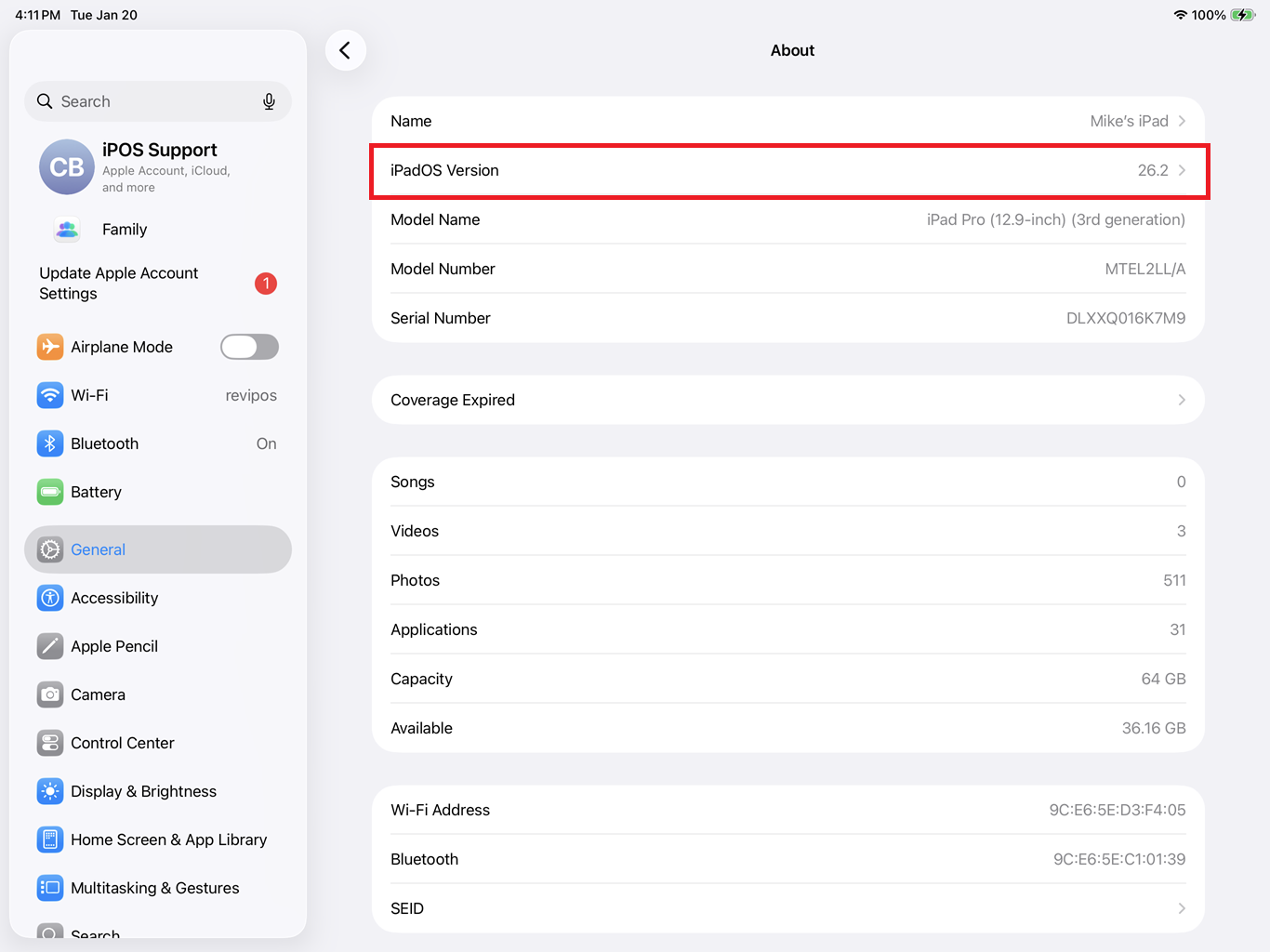
Task: Select the Songs row
Action: (x=788, y=482)
